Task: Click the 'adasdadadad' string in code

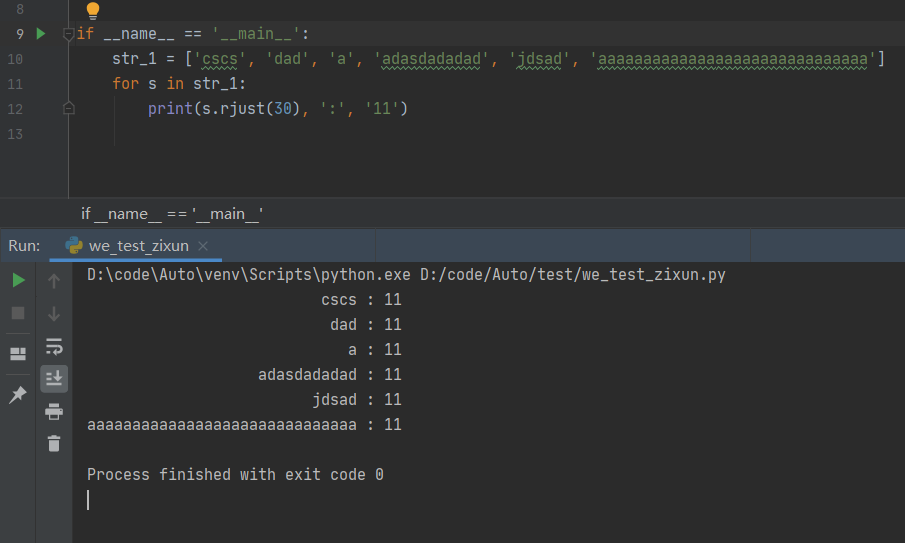Action: coord(432,59)
